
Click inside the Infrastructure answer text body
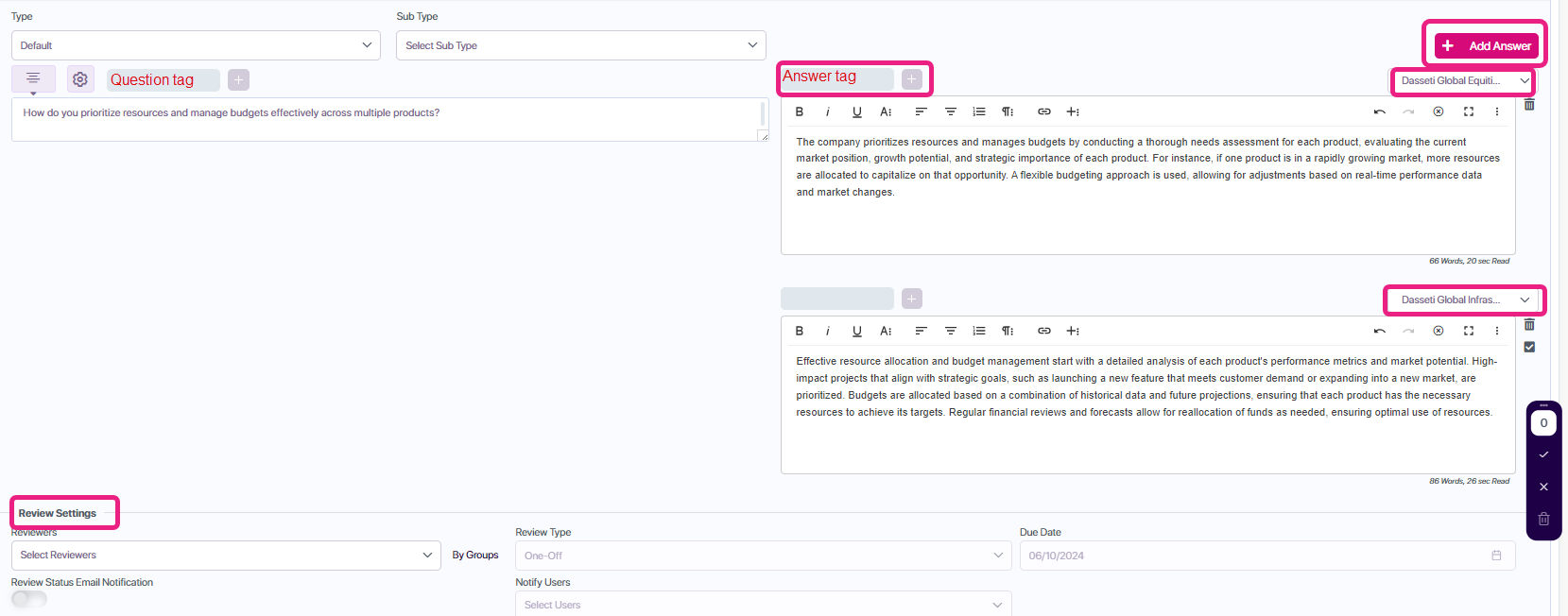(x=1148, y=410)
